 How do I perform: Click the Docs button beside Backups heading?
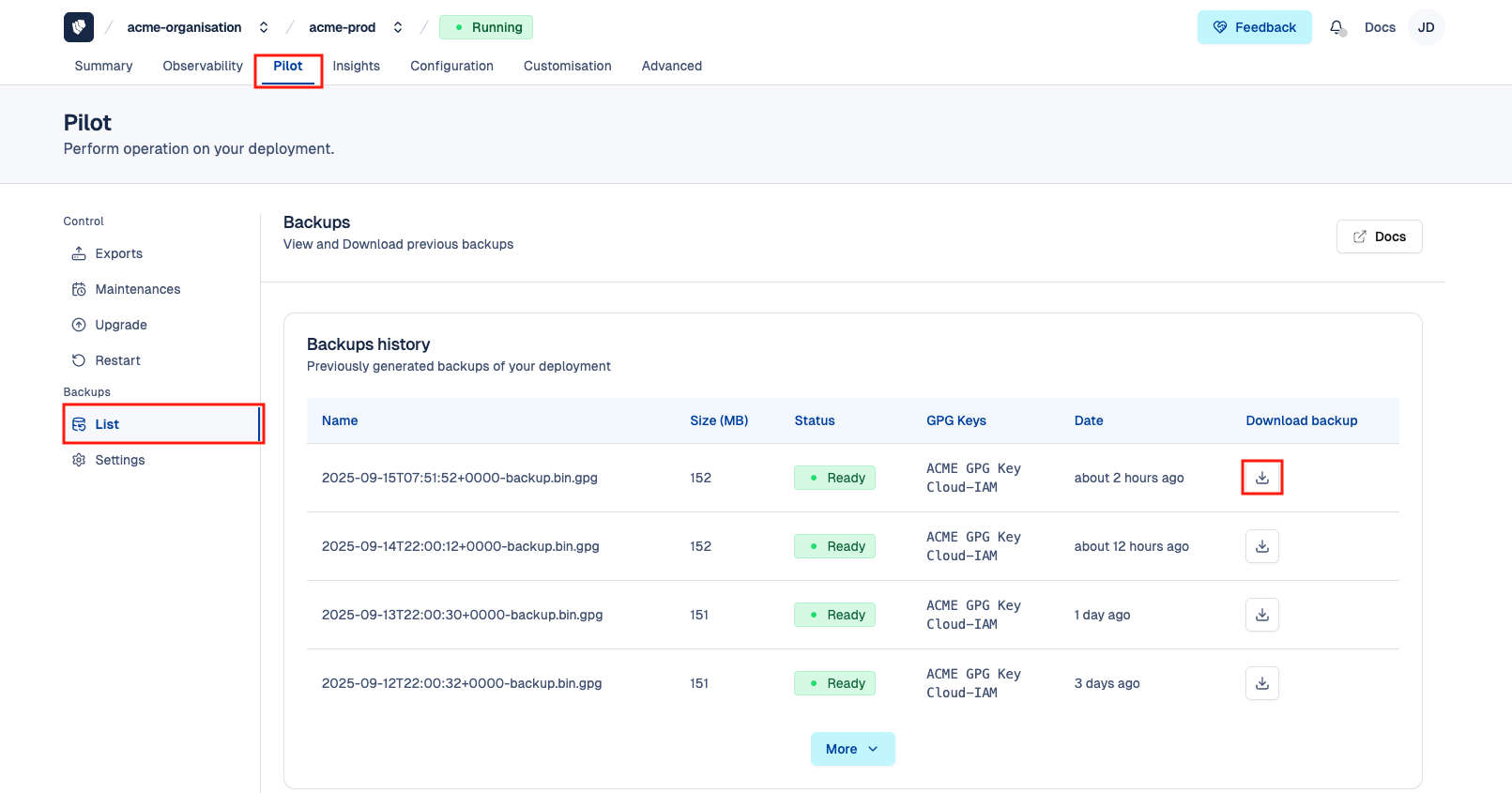(x=1379, y=236)
